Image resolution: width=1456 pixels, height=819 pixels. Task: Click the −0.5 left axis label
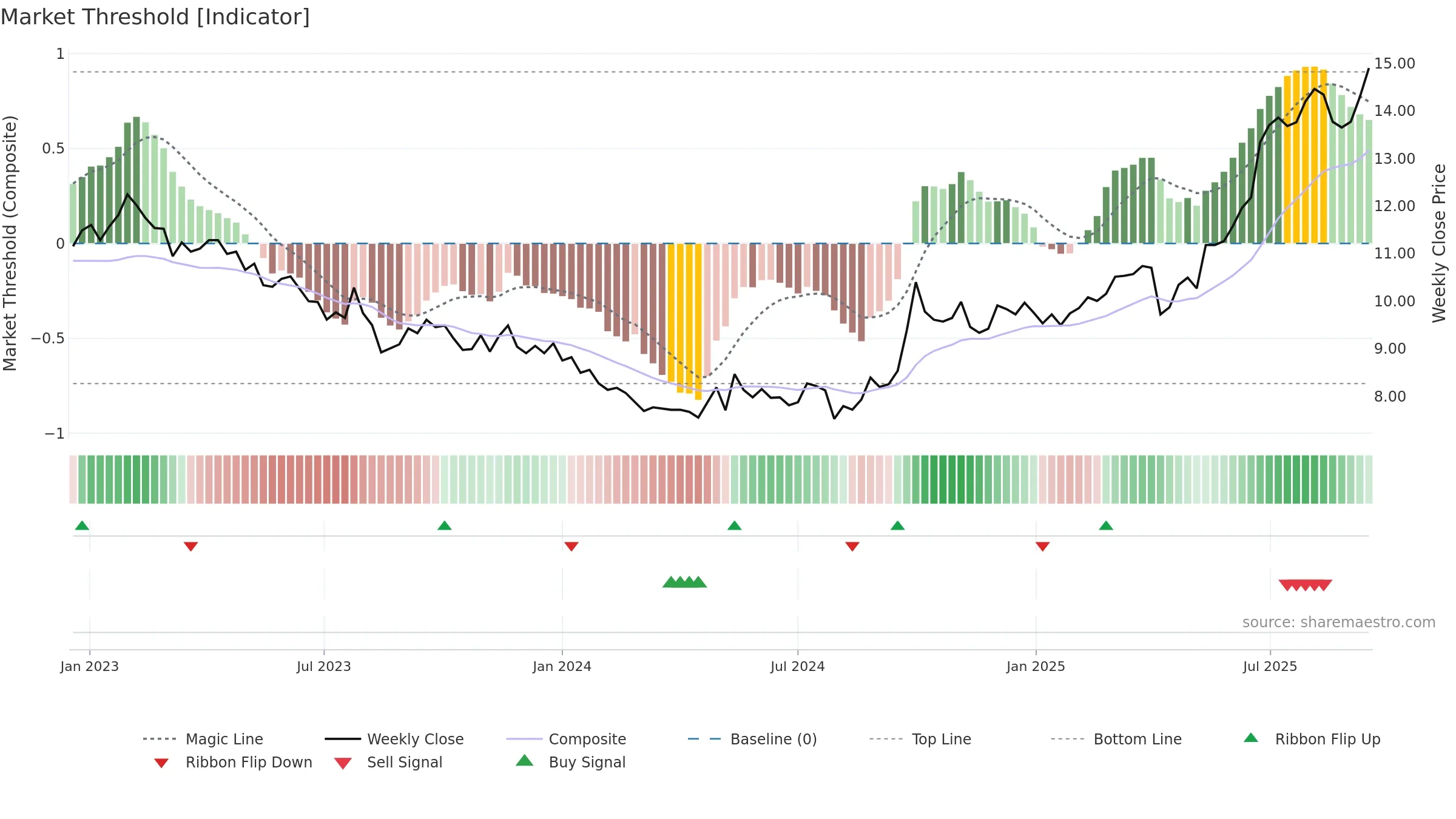point(48,339)
